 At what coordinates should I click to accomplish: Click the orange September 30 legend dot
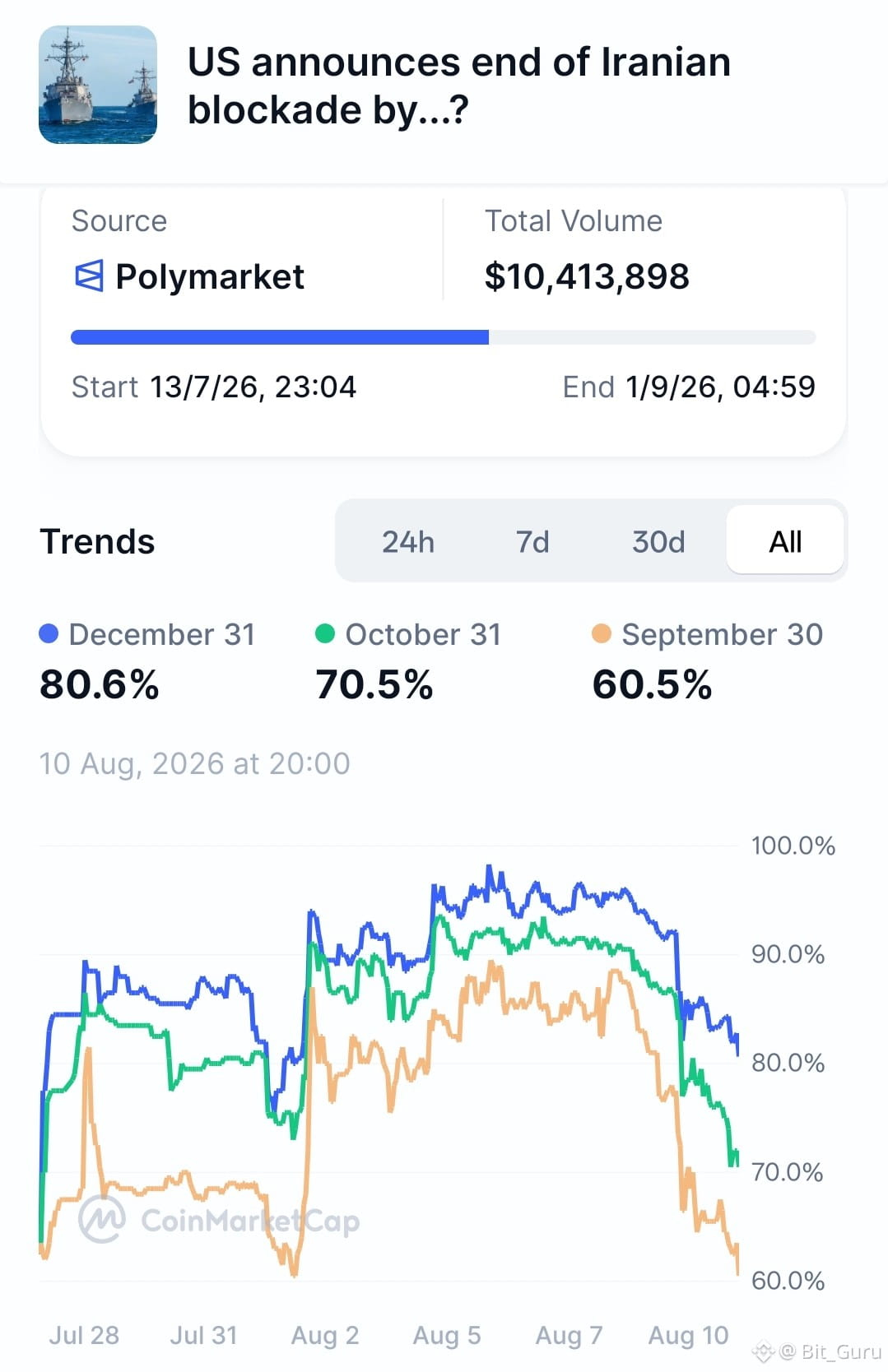(602, 634)
